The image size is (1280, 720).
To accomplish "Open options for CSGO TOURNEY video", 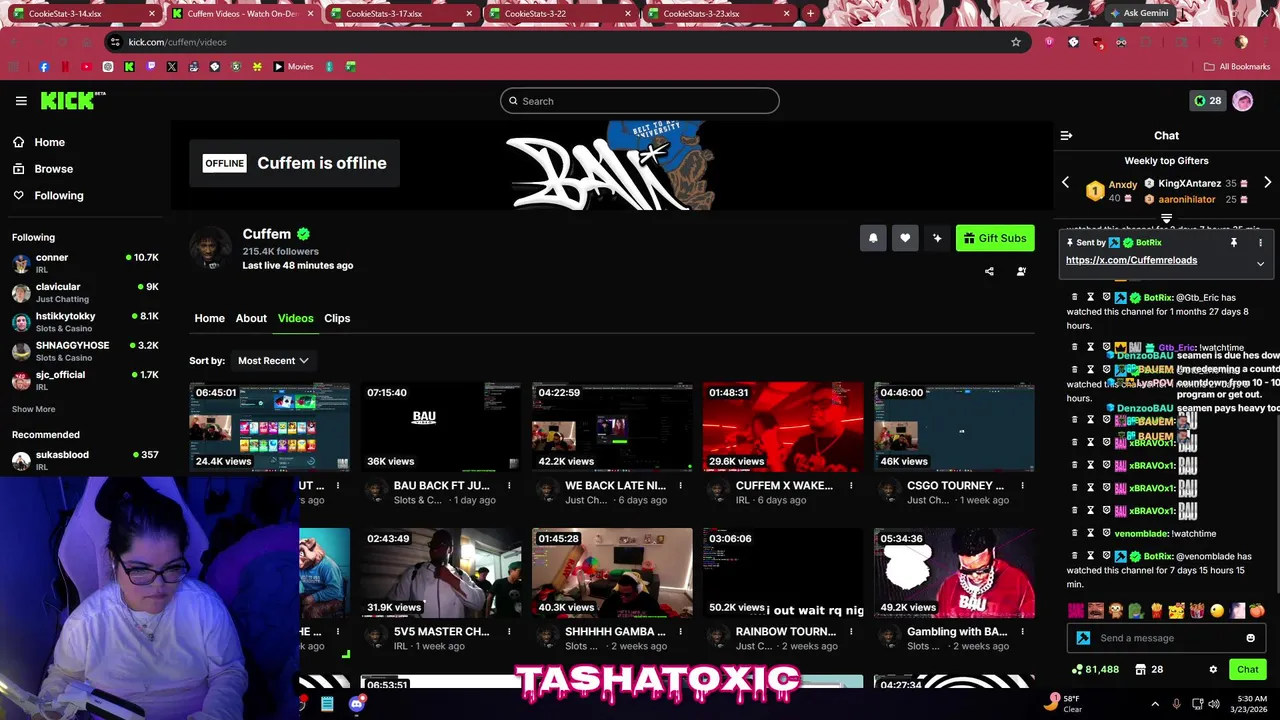I will click(1022, 486).
